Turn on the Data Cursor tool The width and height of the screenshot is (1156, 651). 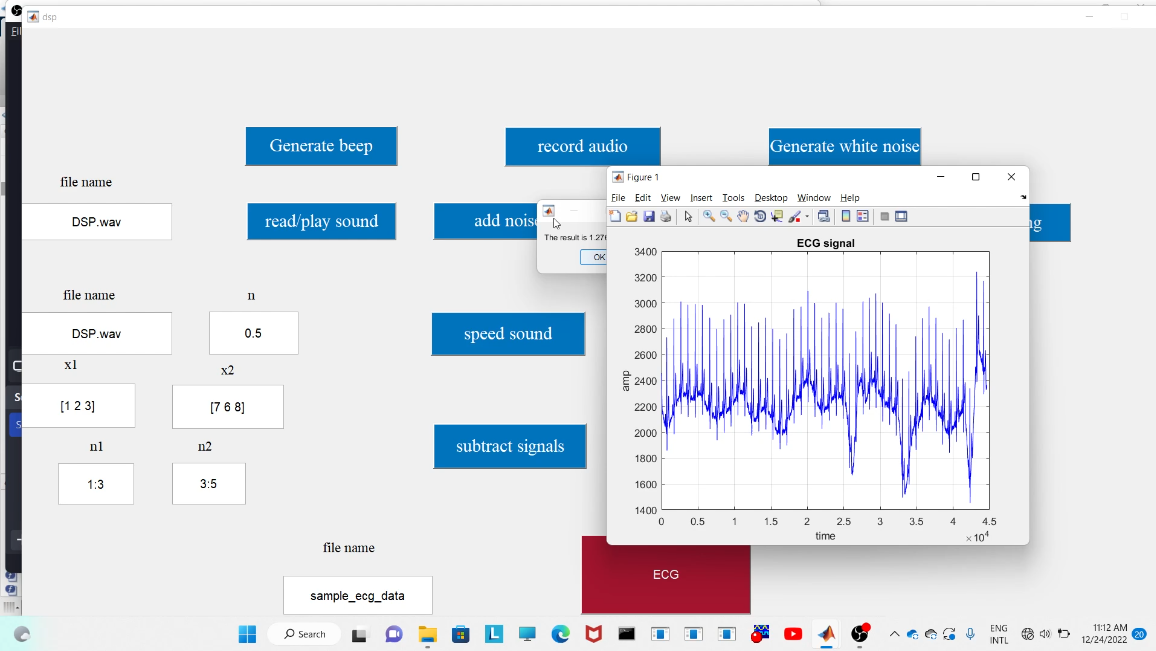pos(776,216)
